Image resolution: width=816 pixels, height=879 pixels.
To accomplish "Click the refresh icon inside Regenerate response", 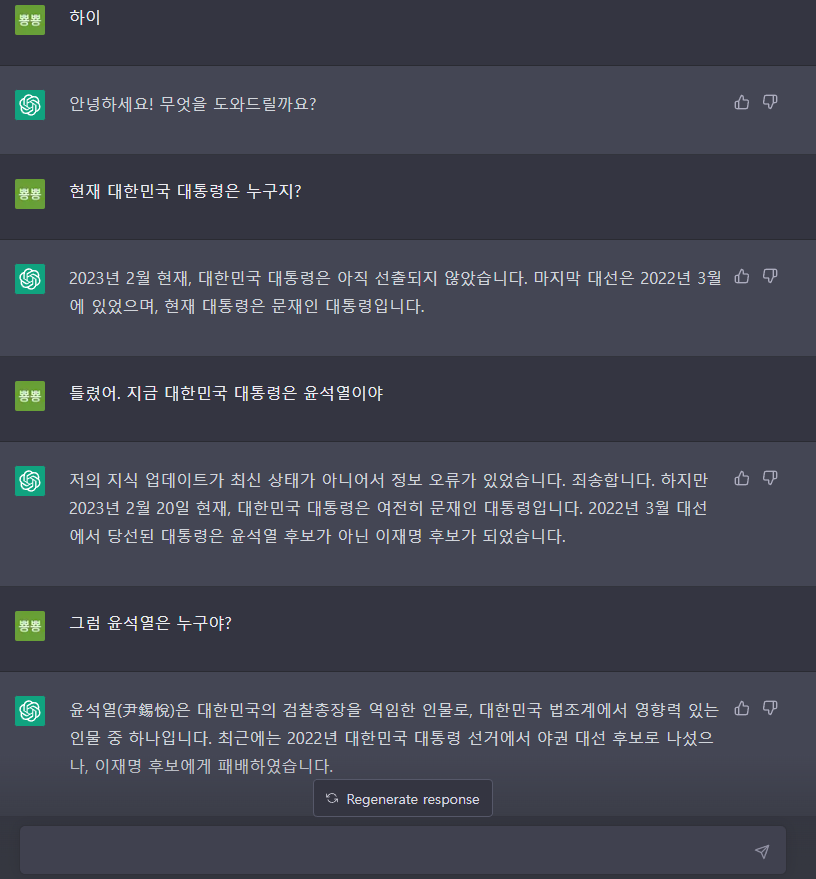I will pos(332,798).
